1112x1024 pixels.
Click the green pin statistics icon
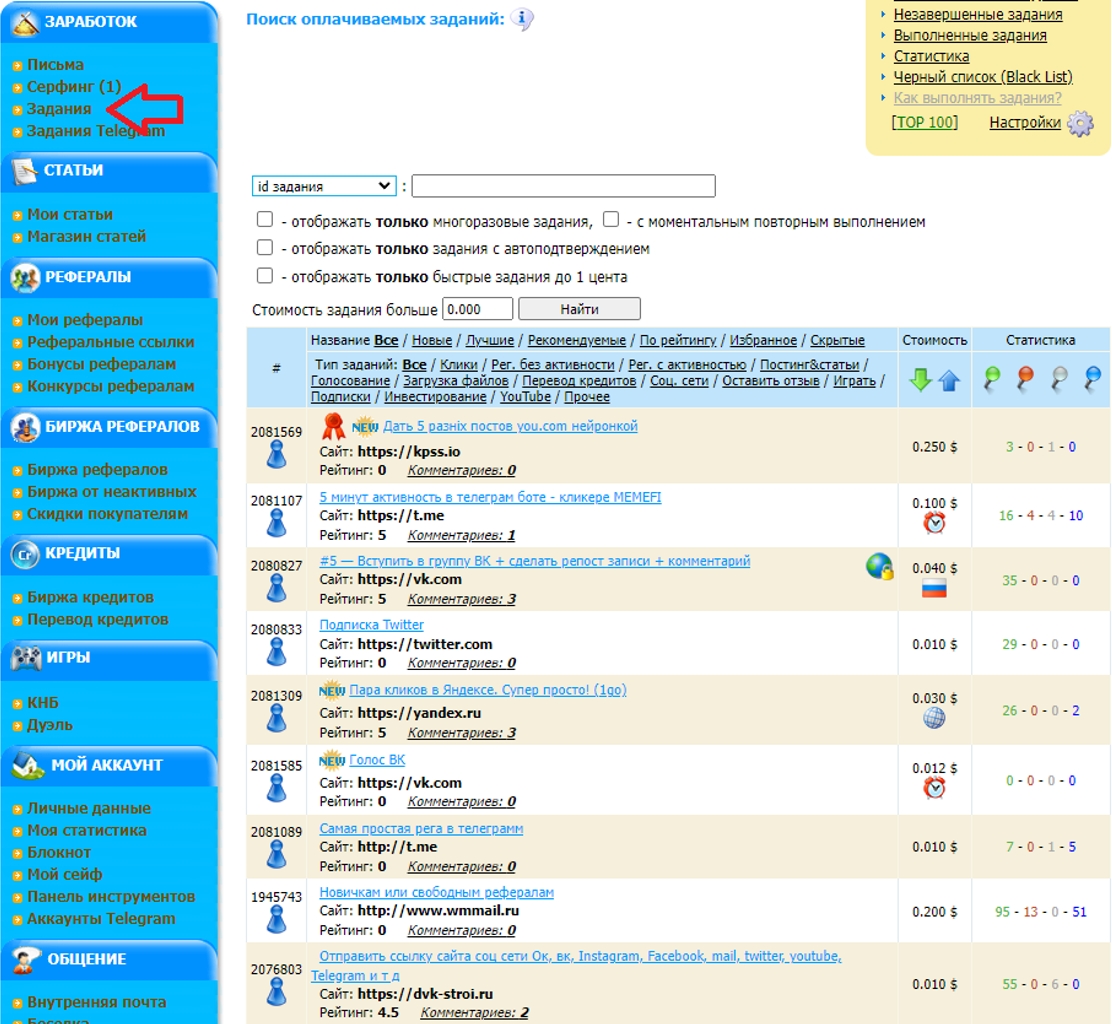pyautogui.click(x=991, y=378)
